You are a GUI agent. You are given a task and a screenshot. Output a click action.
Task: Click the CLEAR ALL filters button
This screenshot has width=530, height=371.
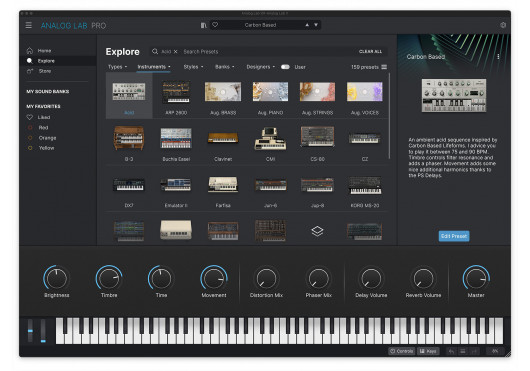coord(370,51)
